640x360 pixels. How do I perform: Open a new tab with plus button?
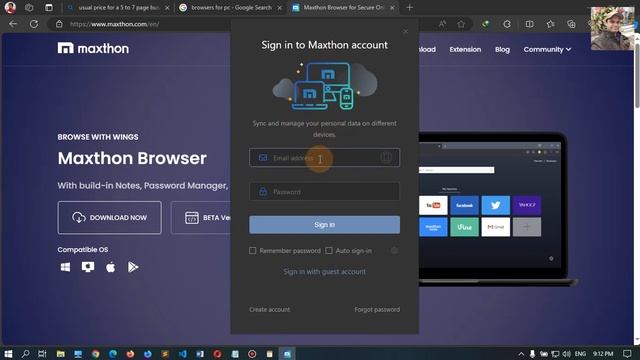click(409, 7)
